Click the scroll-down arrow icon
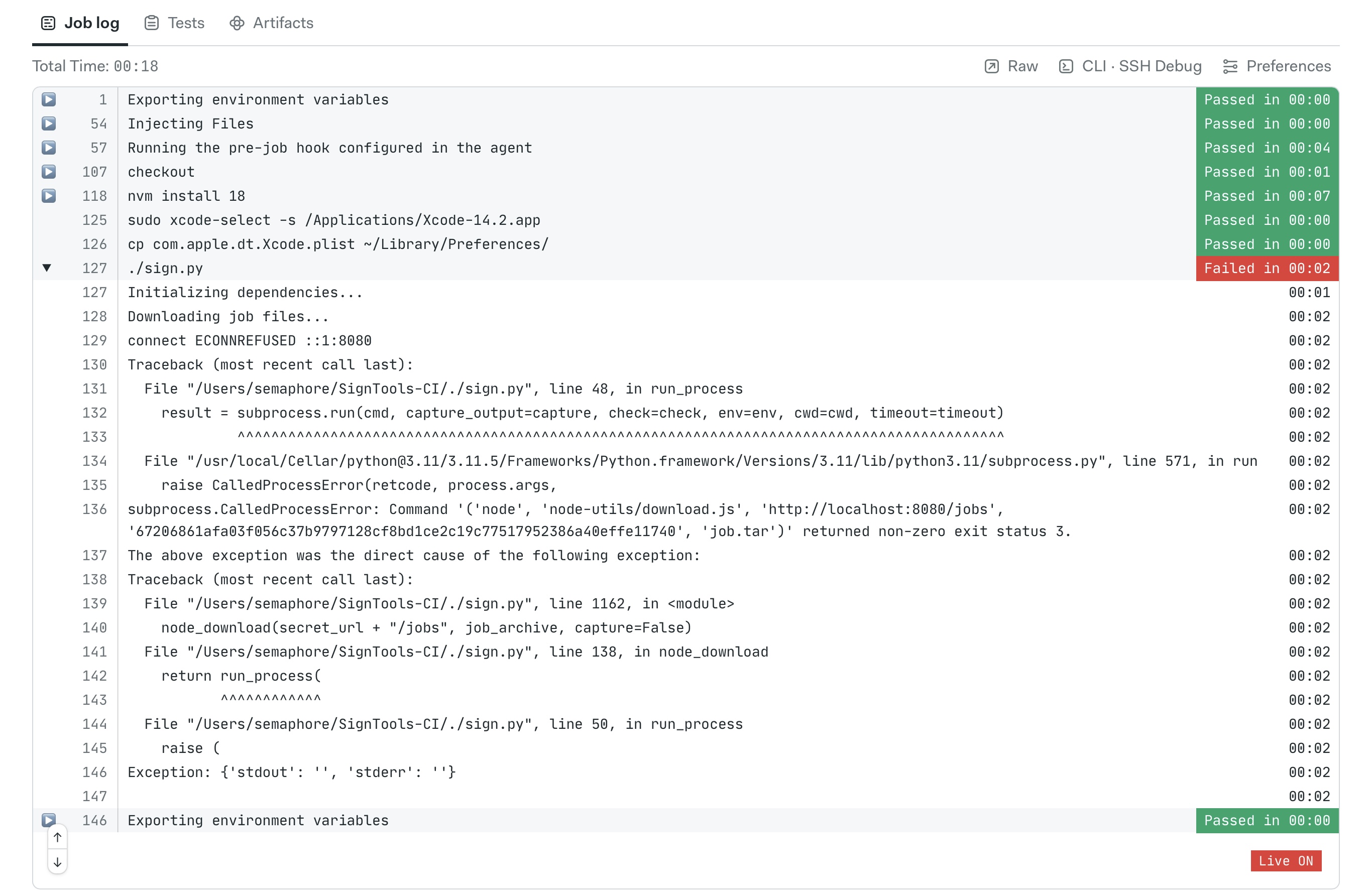The width and height of the screenshot is (1372, 895). pyautogui.click(x=57, y=862)
